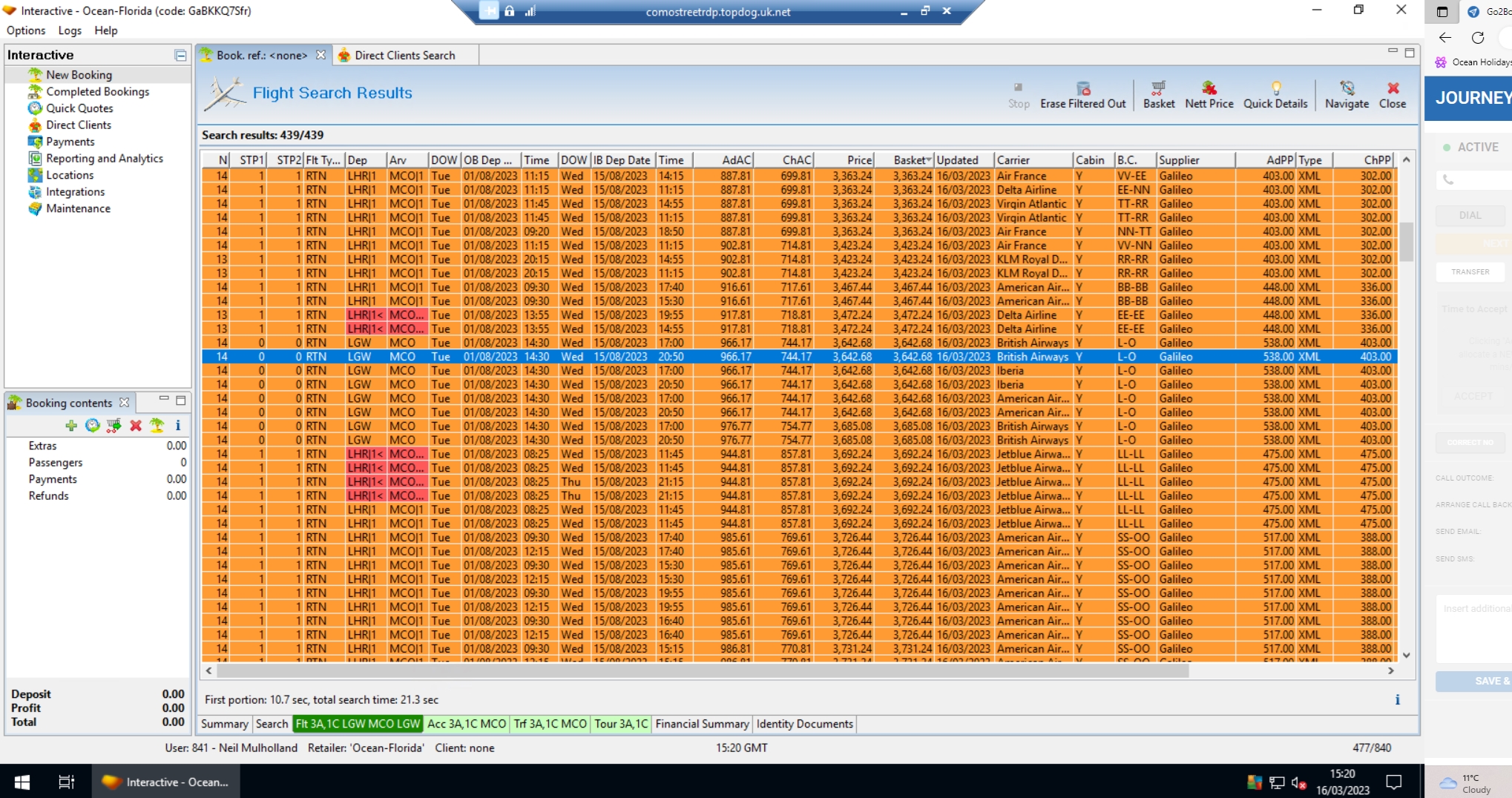Open the Options menu
This screenshot has height=798, width=1512.
(26, 30)
